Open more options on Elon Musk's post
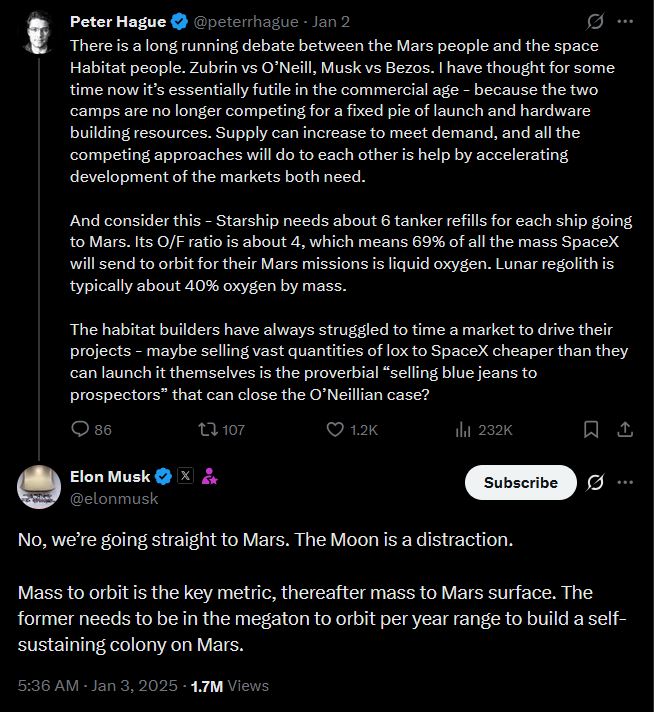This screenshot has width=654, height=712. (626, 482)
